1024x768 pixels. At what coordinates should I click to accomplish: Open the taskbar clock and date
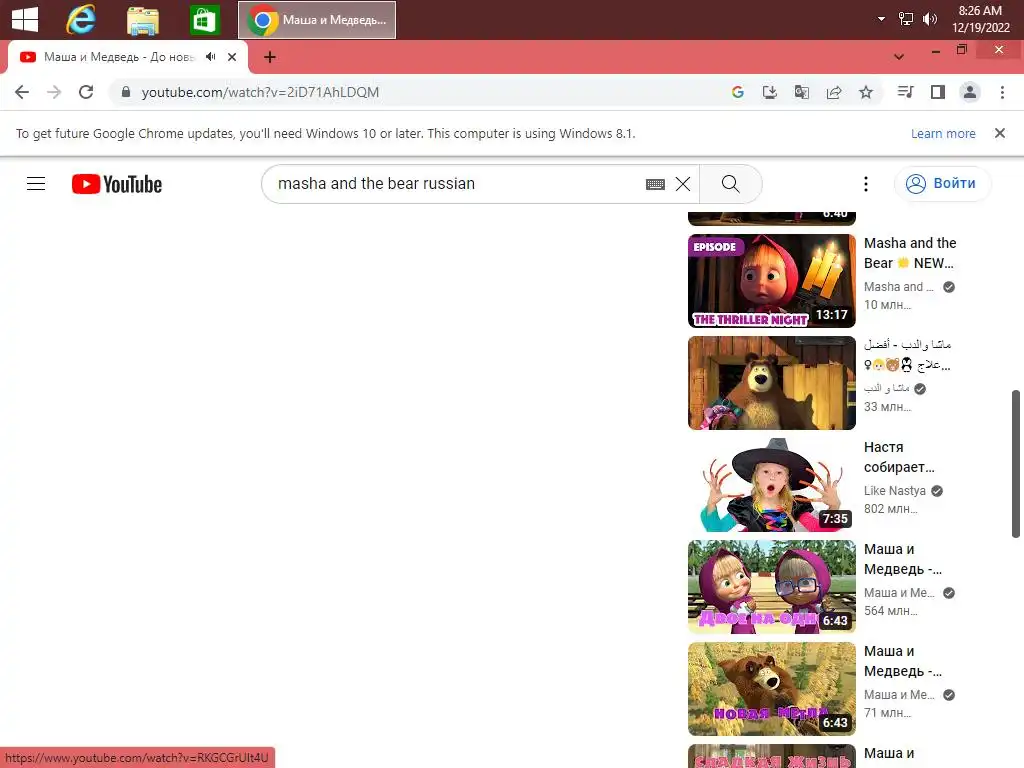pyautogui.click(x=980, y=19)
